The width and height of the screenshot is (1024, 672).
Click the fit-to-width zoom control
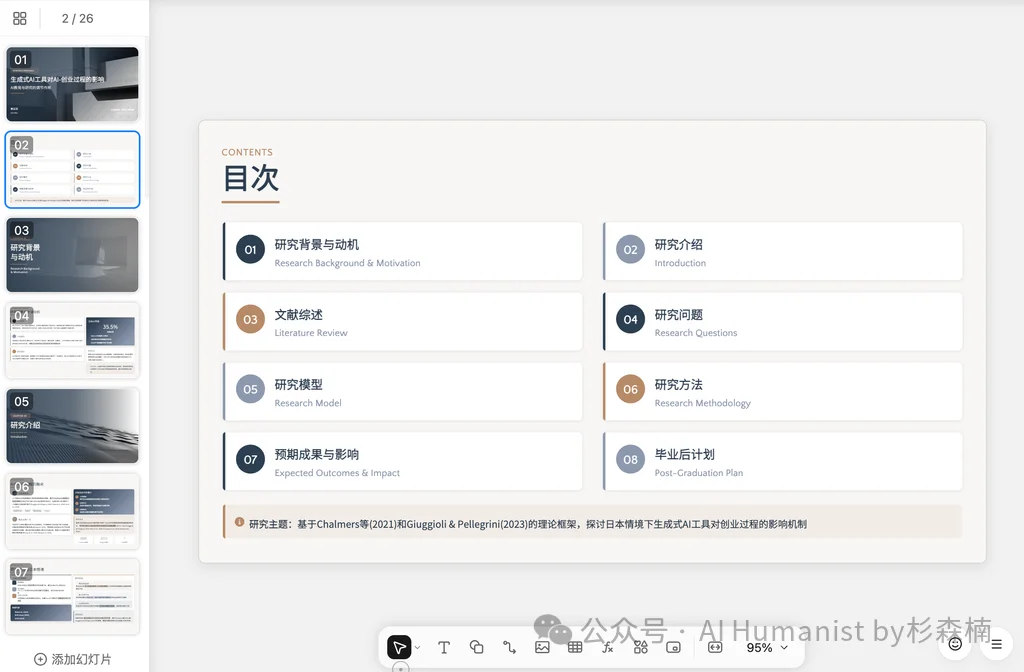pos(713,647)
